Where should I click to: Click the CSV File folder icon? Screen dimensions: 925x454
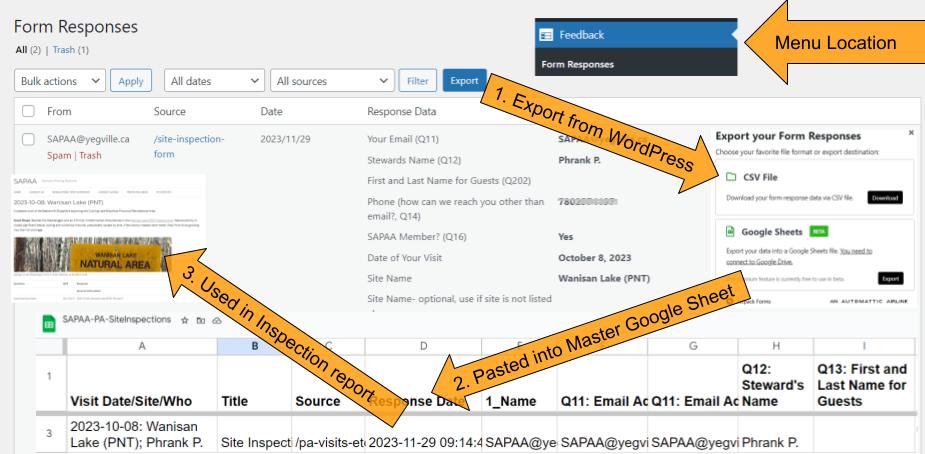point(730,177)
